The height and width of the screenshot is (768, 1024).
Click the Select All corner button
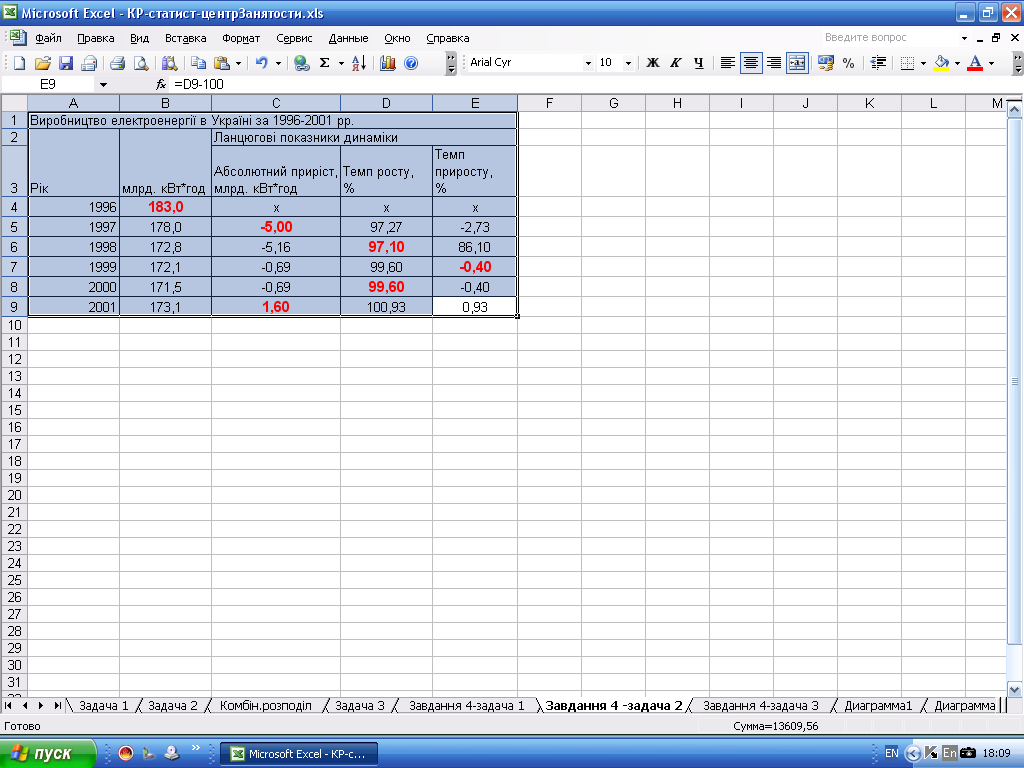[14, 103]
